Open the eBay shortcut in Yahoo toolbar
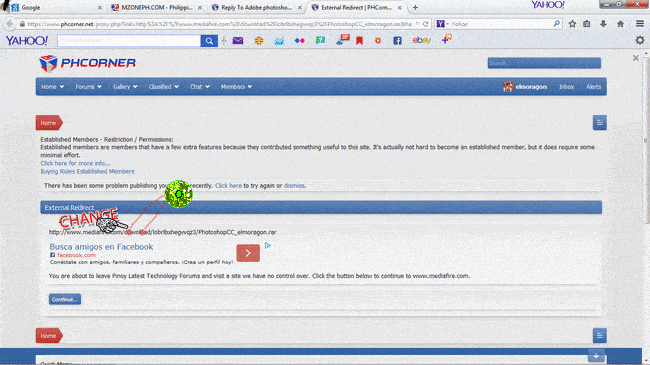The height and width of the screenshot is (365, 650). pyautogui.click(x=422, y=40)
